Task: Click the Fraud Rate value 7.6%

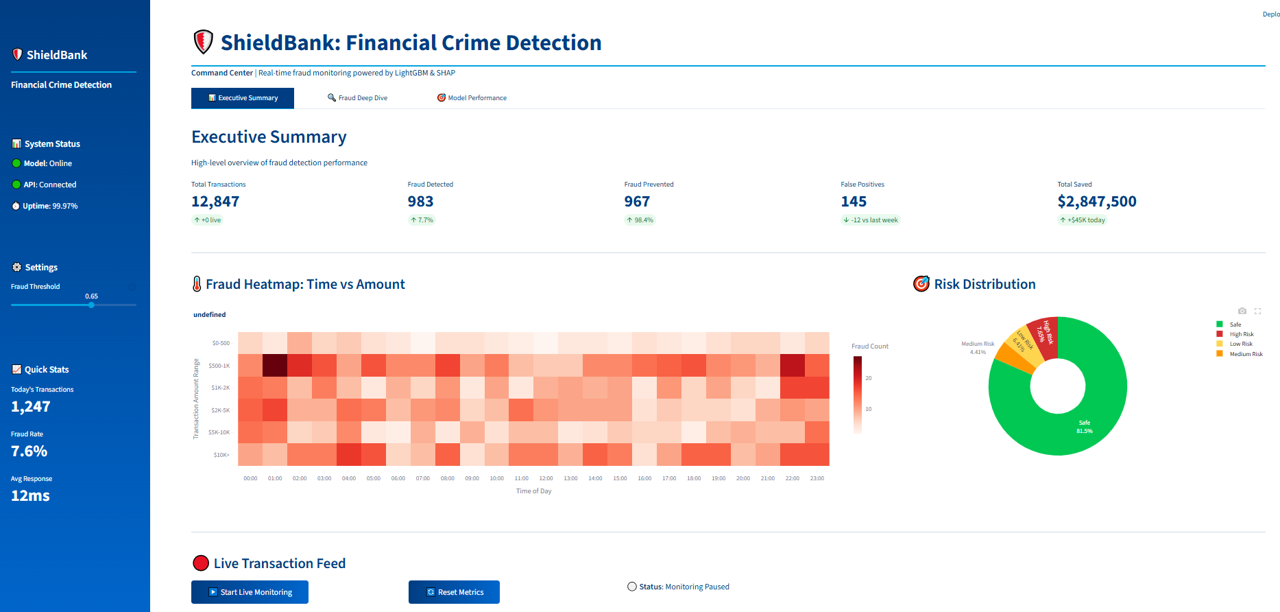Action: [29, 451]
